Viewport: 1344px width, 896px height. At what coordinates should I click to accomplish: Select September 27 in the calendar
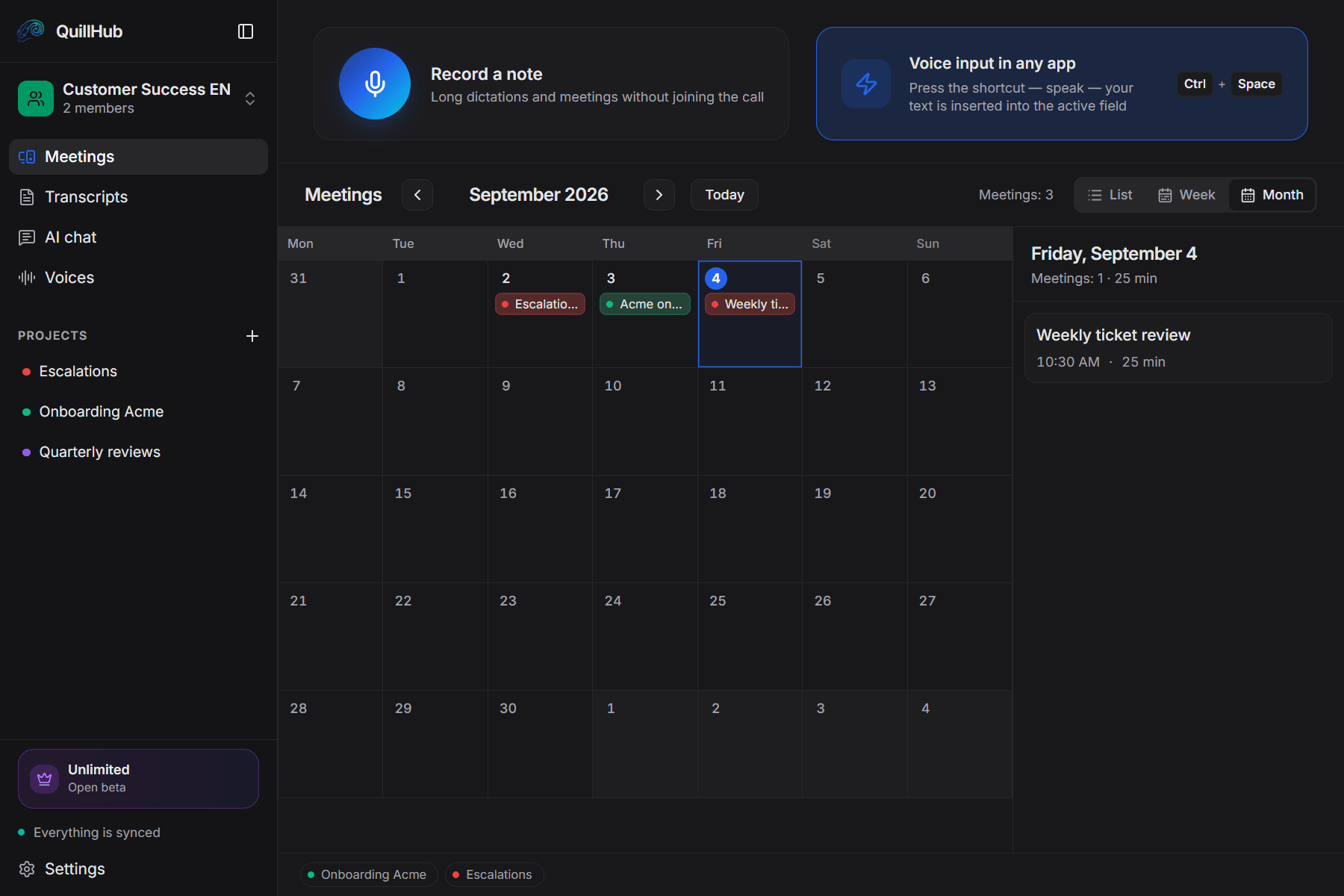[x=959, y=636]
